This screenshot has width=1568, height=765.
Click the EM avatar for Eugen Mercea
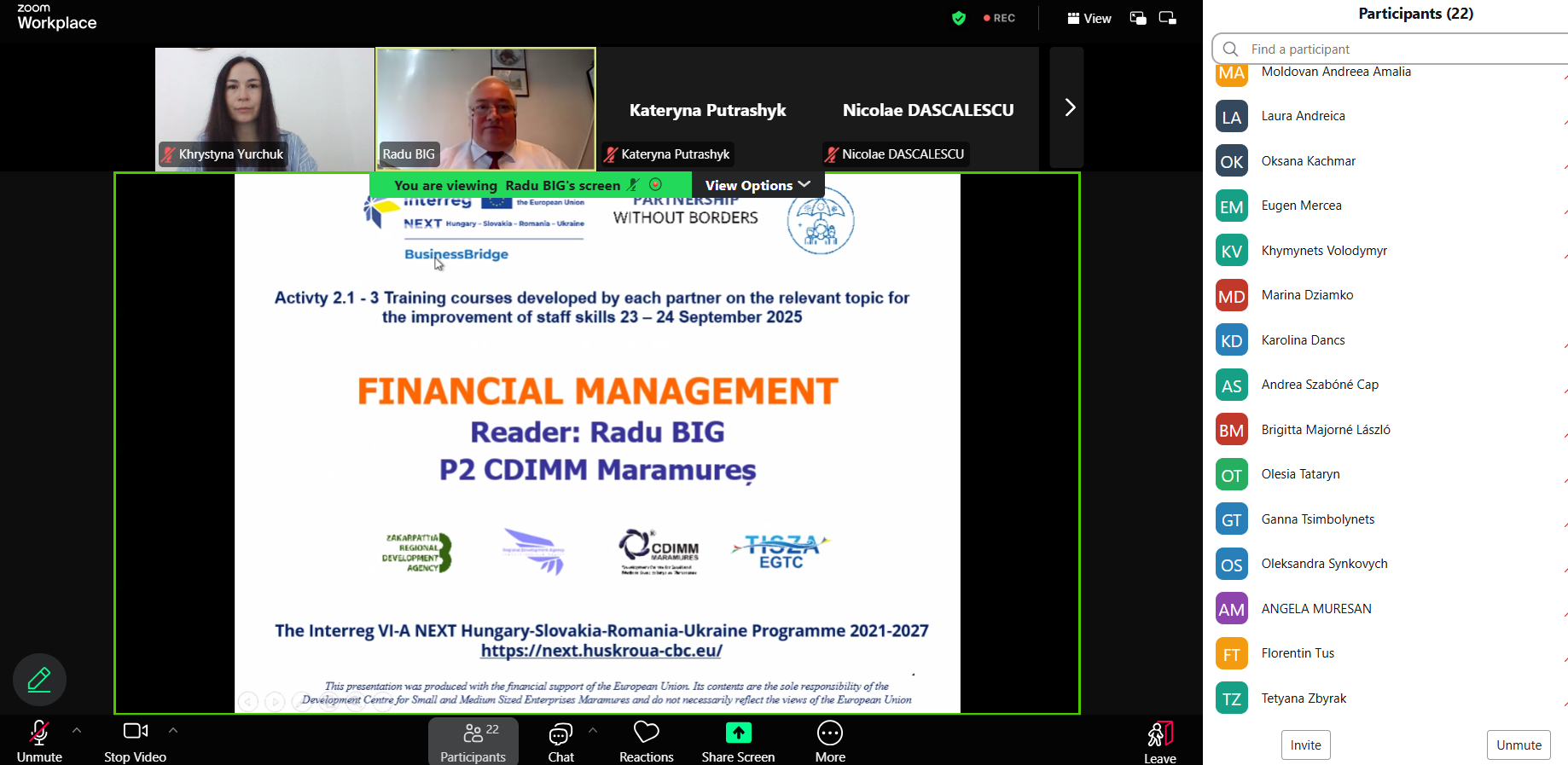click(x=1232, y=206)
